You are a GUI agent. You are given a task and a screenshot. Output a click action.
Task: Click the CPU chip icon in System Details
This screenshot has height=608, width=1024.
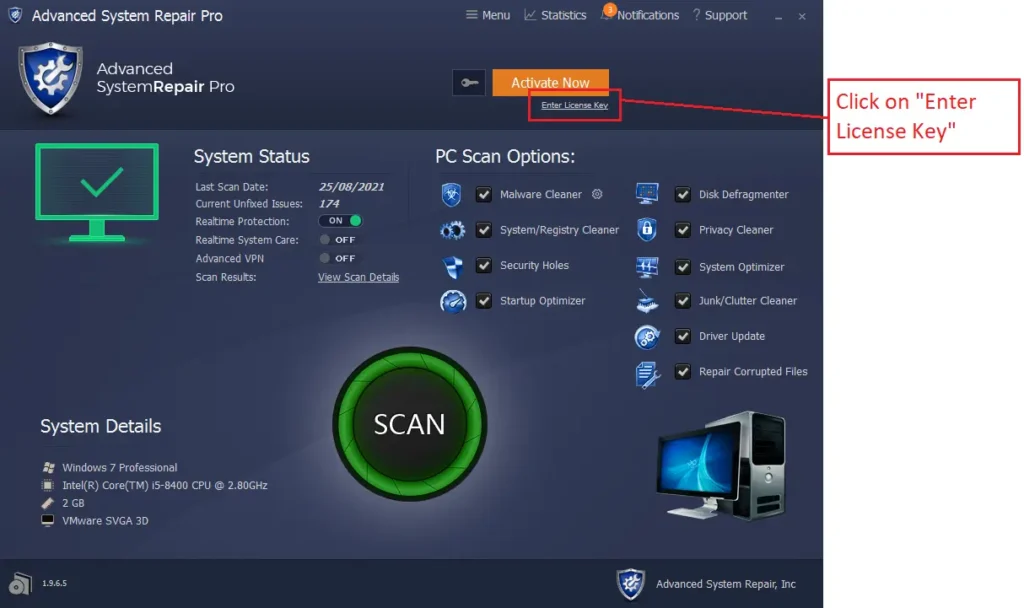coord(48,485)
